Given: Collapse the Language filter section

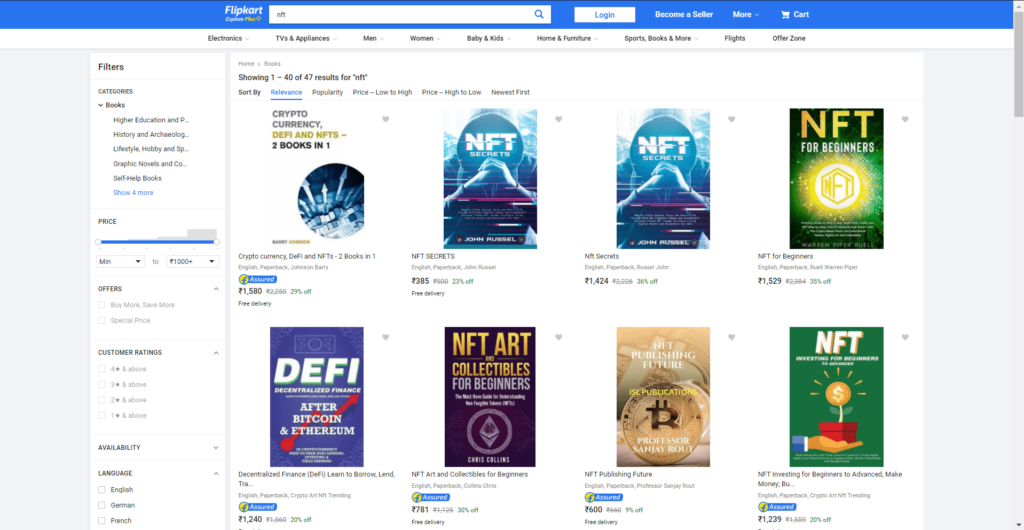Looking at the screenshot, I should (x=216, y=473).
